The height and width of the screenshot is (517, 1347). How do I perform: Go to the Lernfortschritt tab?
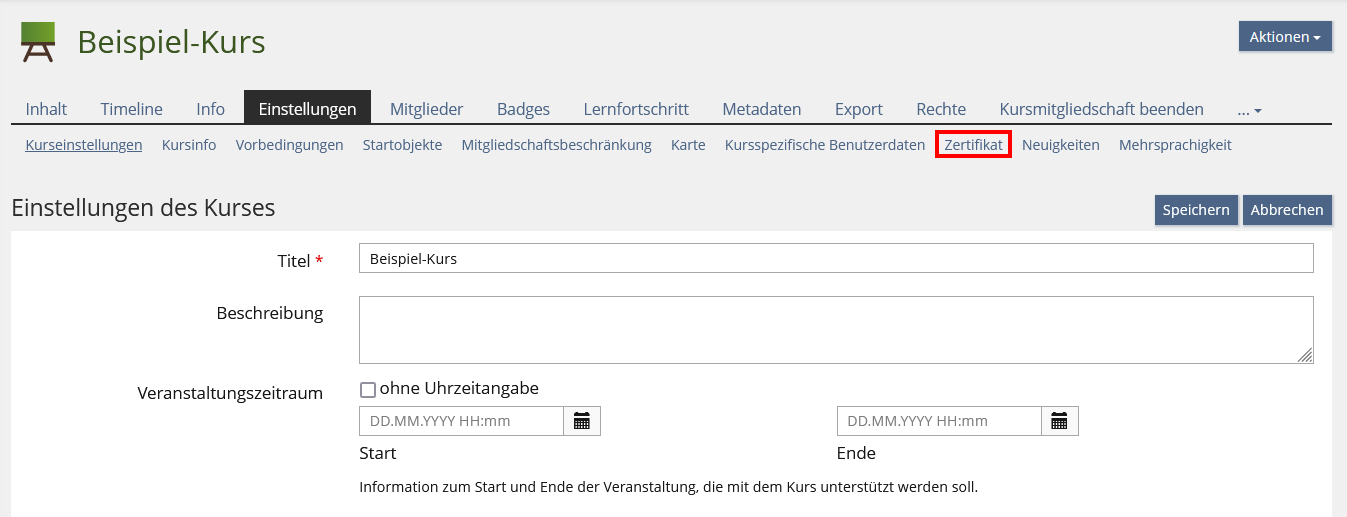click(636, 109)
